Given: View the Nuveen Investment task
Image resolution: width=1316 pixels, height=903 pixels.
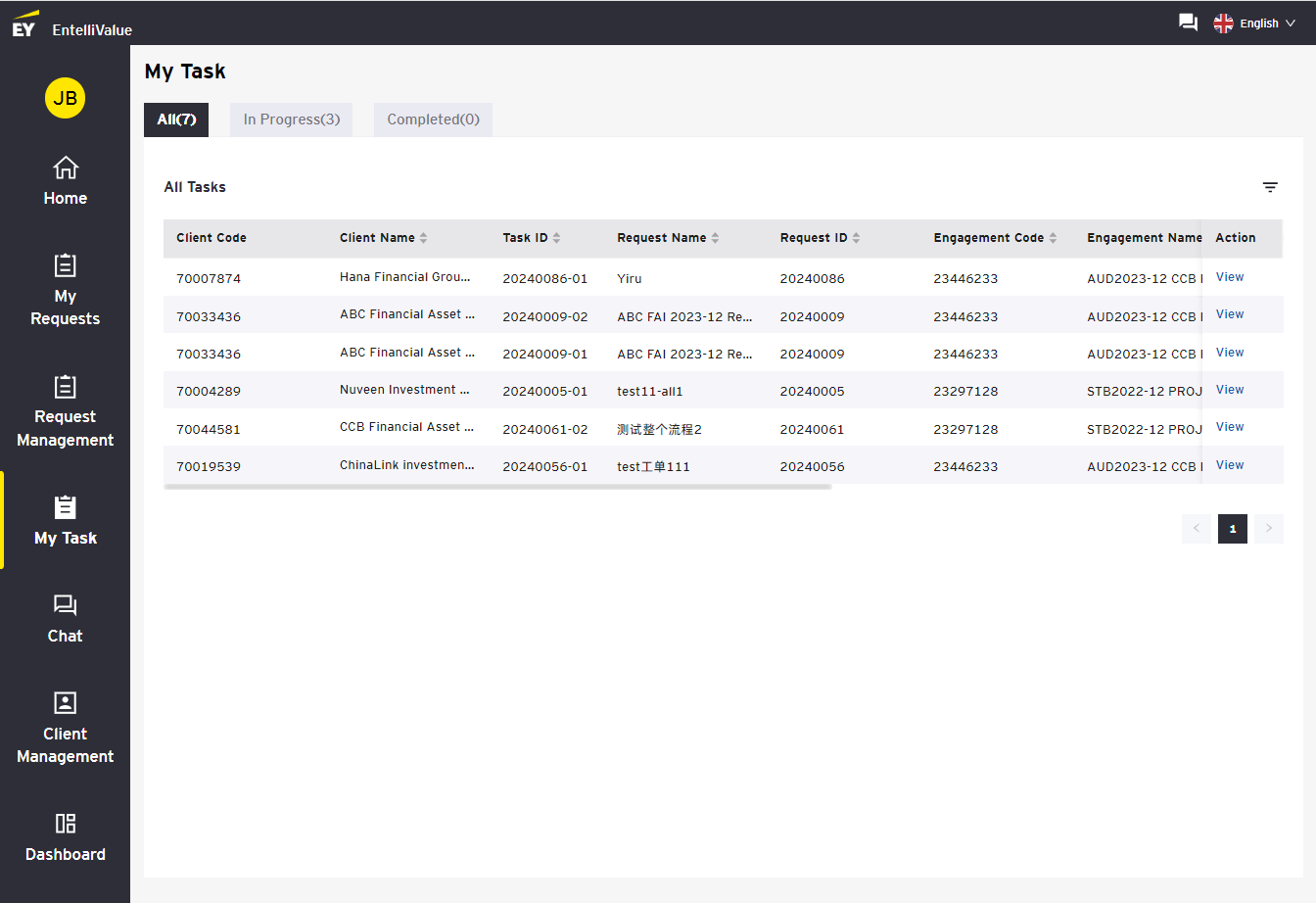Looking at the screenshot, I should point(1230,390).
